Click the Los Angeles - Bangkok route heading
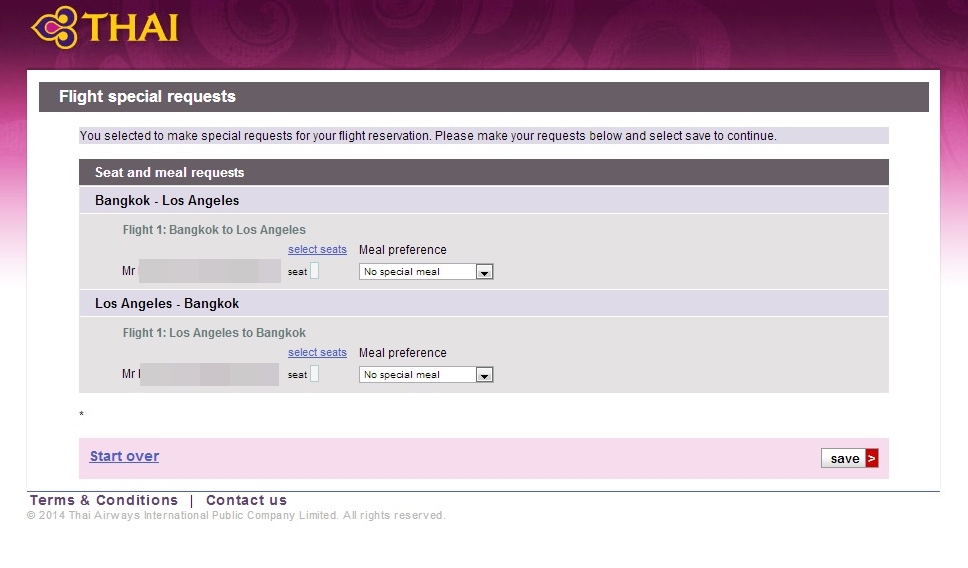The width and height of the screenshot is (968, 568). tap(167, 303)
